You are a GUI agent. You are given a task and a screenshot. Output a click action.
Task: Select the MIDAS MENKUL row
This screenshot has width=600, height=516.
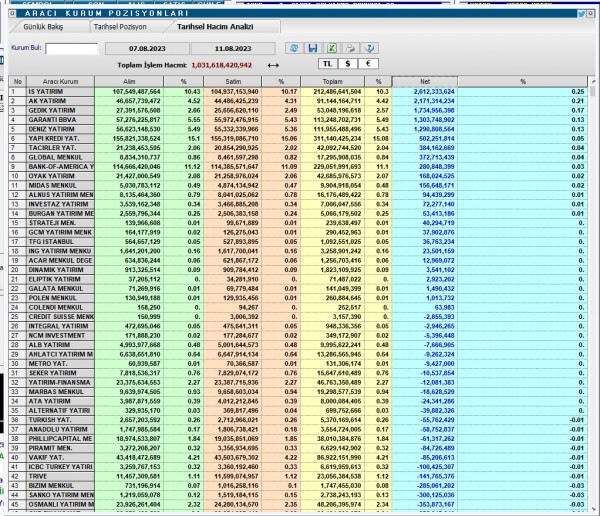pos(298,185)
